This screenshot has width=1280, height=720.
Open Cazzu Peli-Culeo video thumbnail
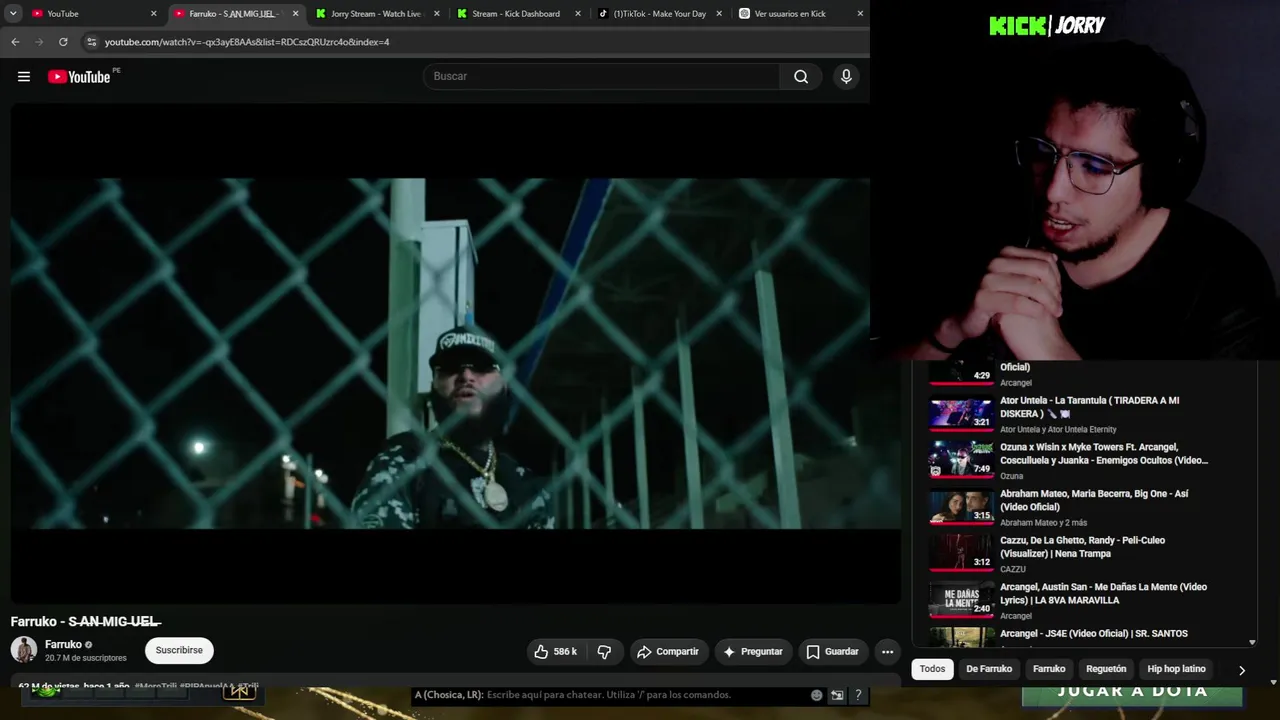tap(961, 552)
